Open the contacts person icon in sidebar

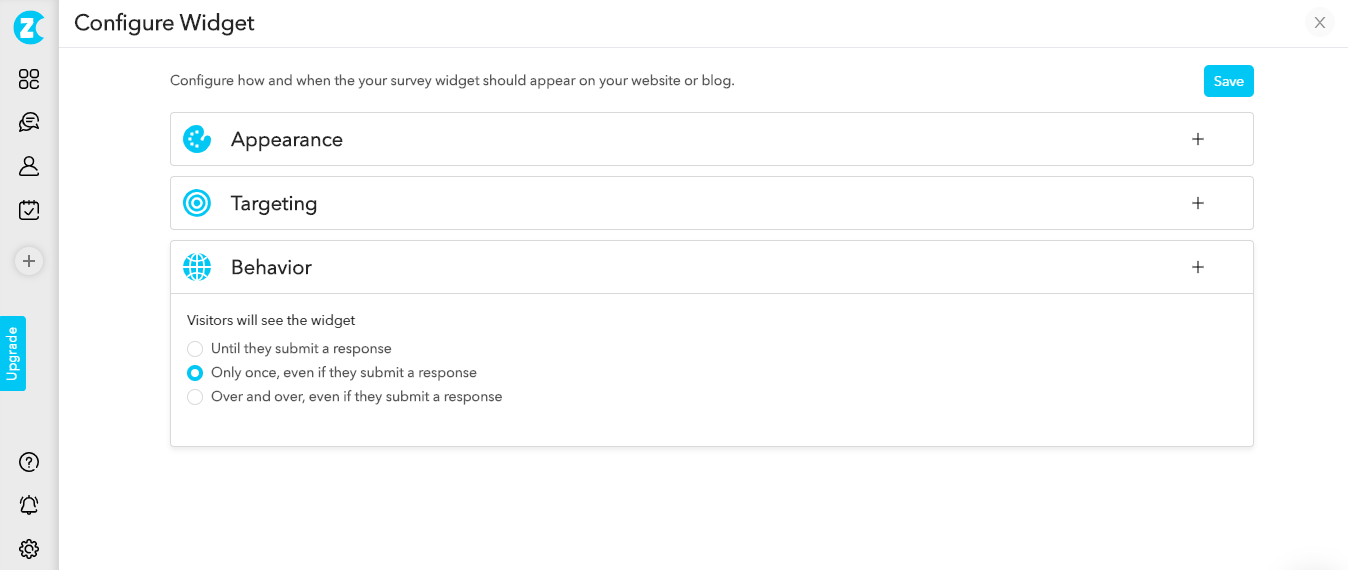[x=29, y=166]
